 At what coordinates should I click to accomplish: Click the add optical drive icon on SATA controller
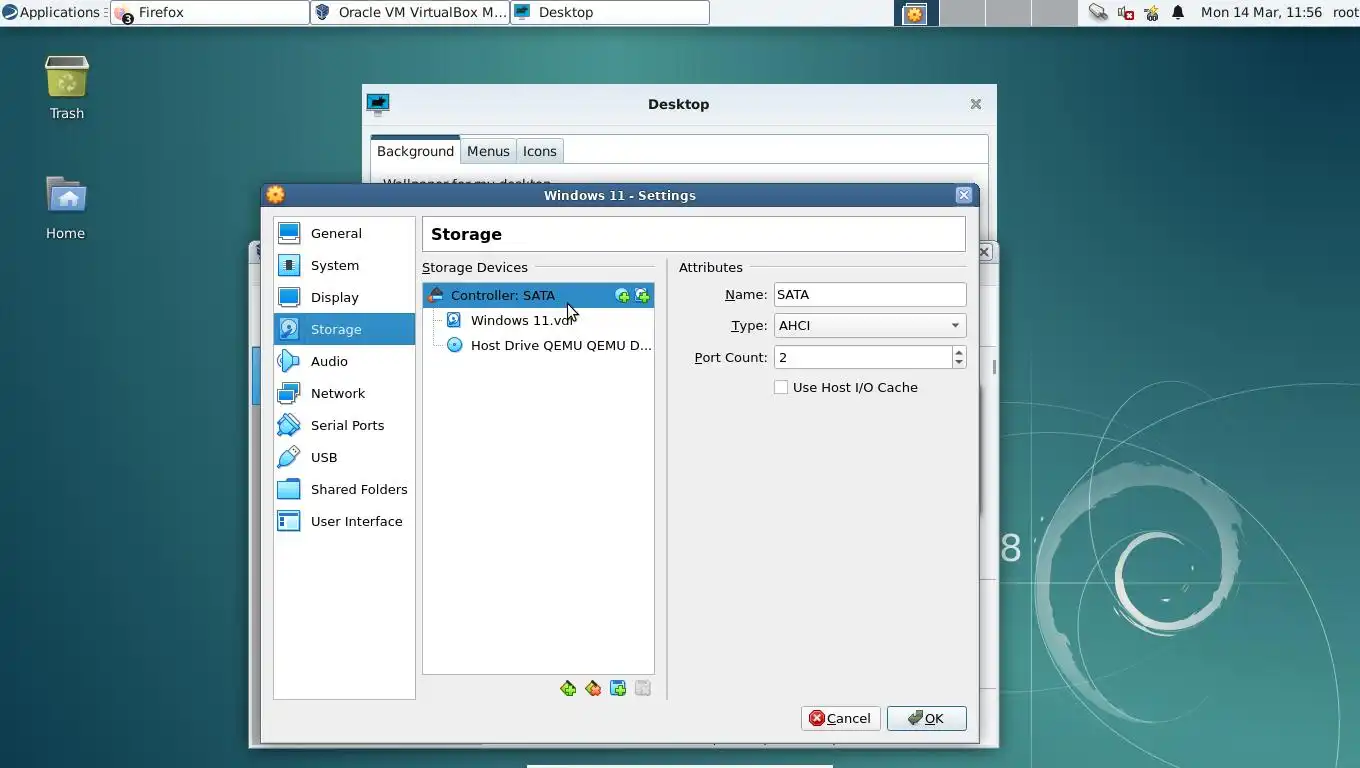[622, 295]
